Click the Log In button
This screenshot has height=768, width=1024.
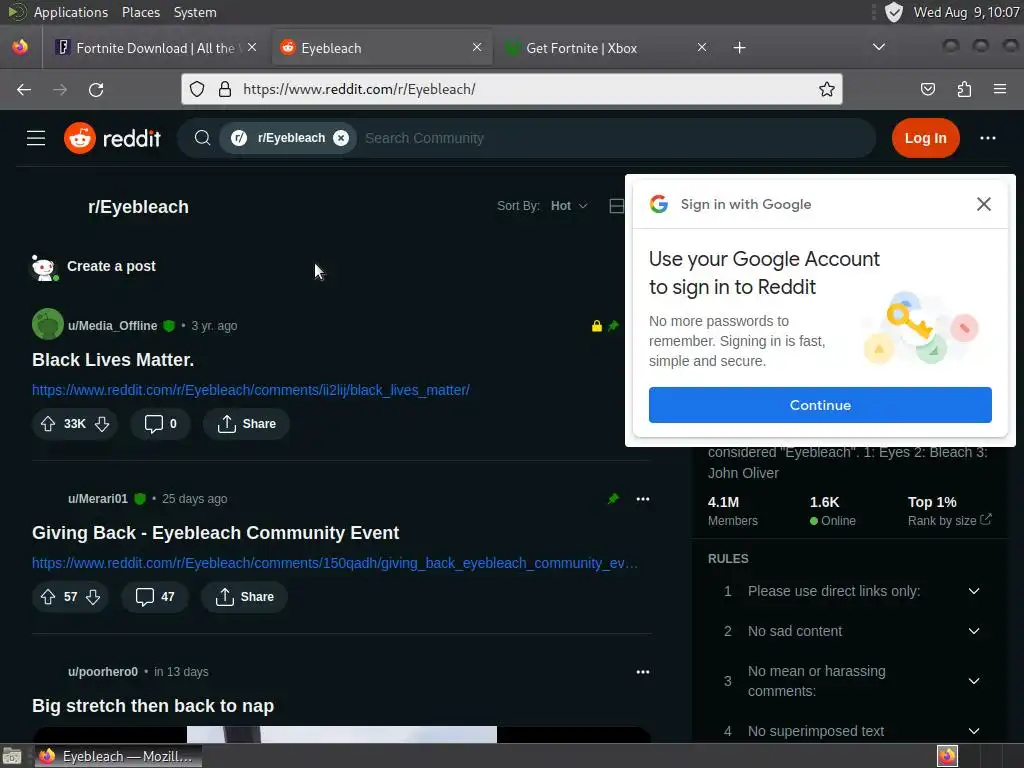(925, 138)
